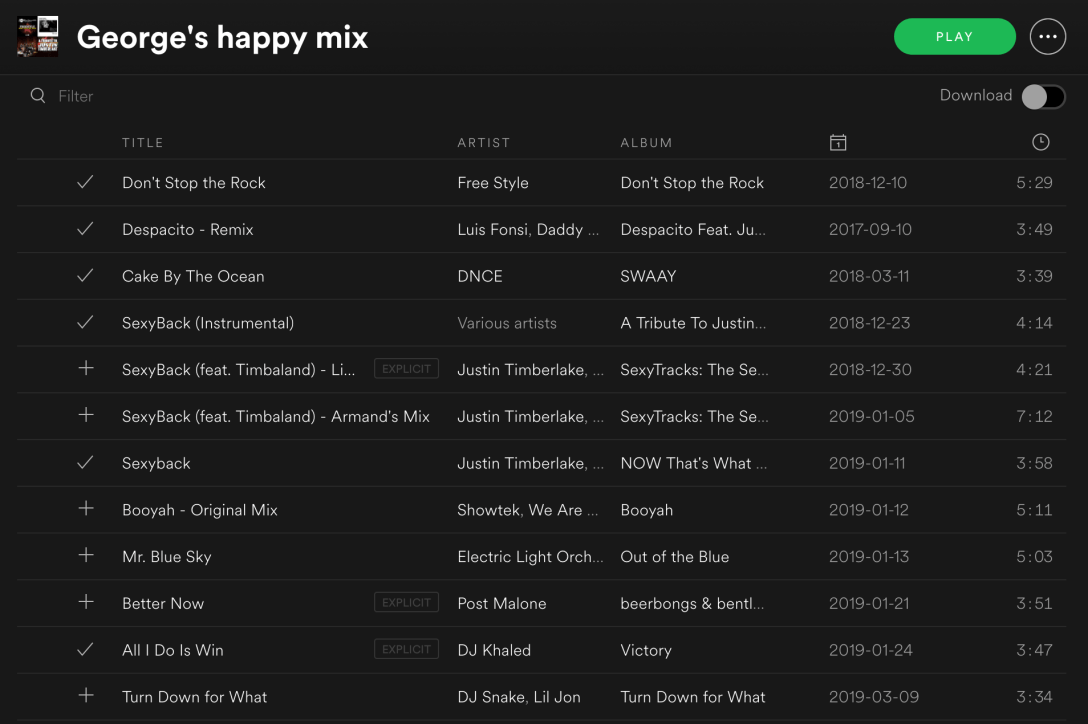Image resolution: width=1088 pixels, height=724 pixels.
Task: Toggle the Download switch on
Action: 1043,96
